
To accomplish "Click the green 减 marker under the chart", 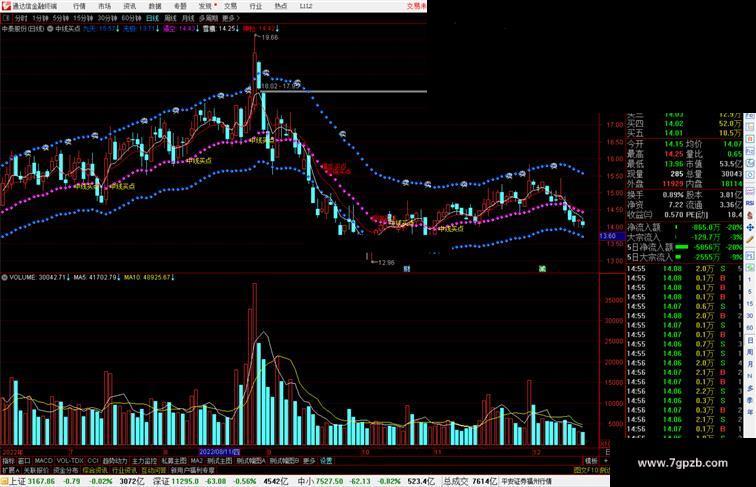I will click(x=542, y=269).
